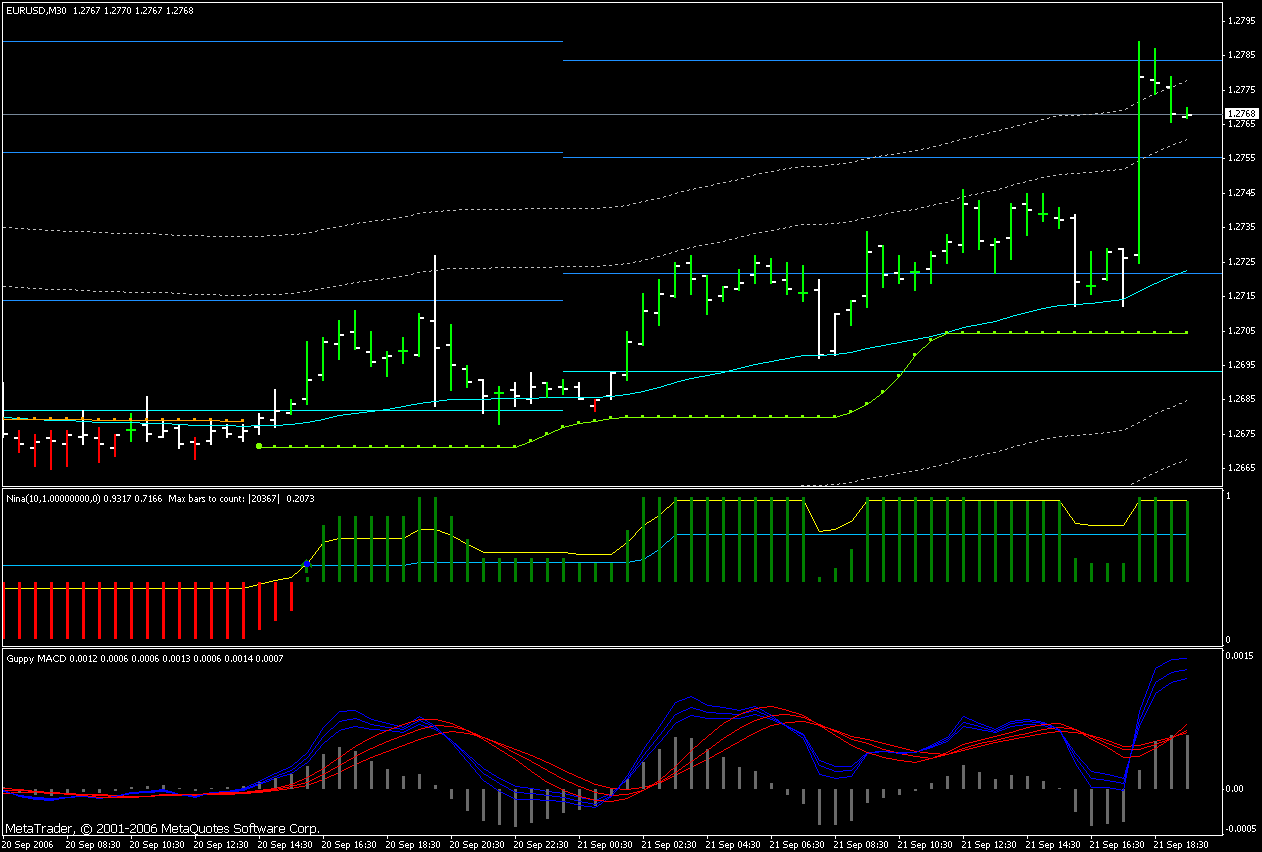The height and width of the screenshot is (852, 1262).
Task: Click the large green dot starting trailing stop line
Action: [259, 446]
